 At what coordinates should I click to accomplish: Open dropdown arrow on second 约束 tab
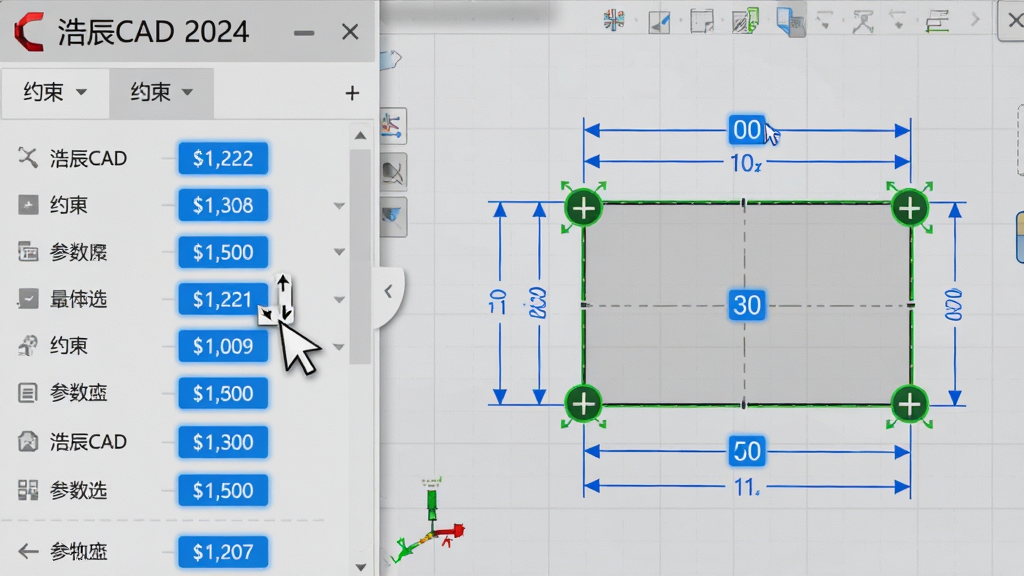point(187,92)
